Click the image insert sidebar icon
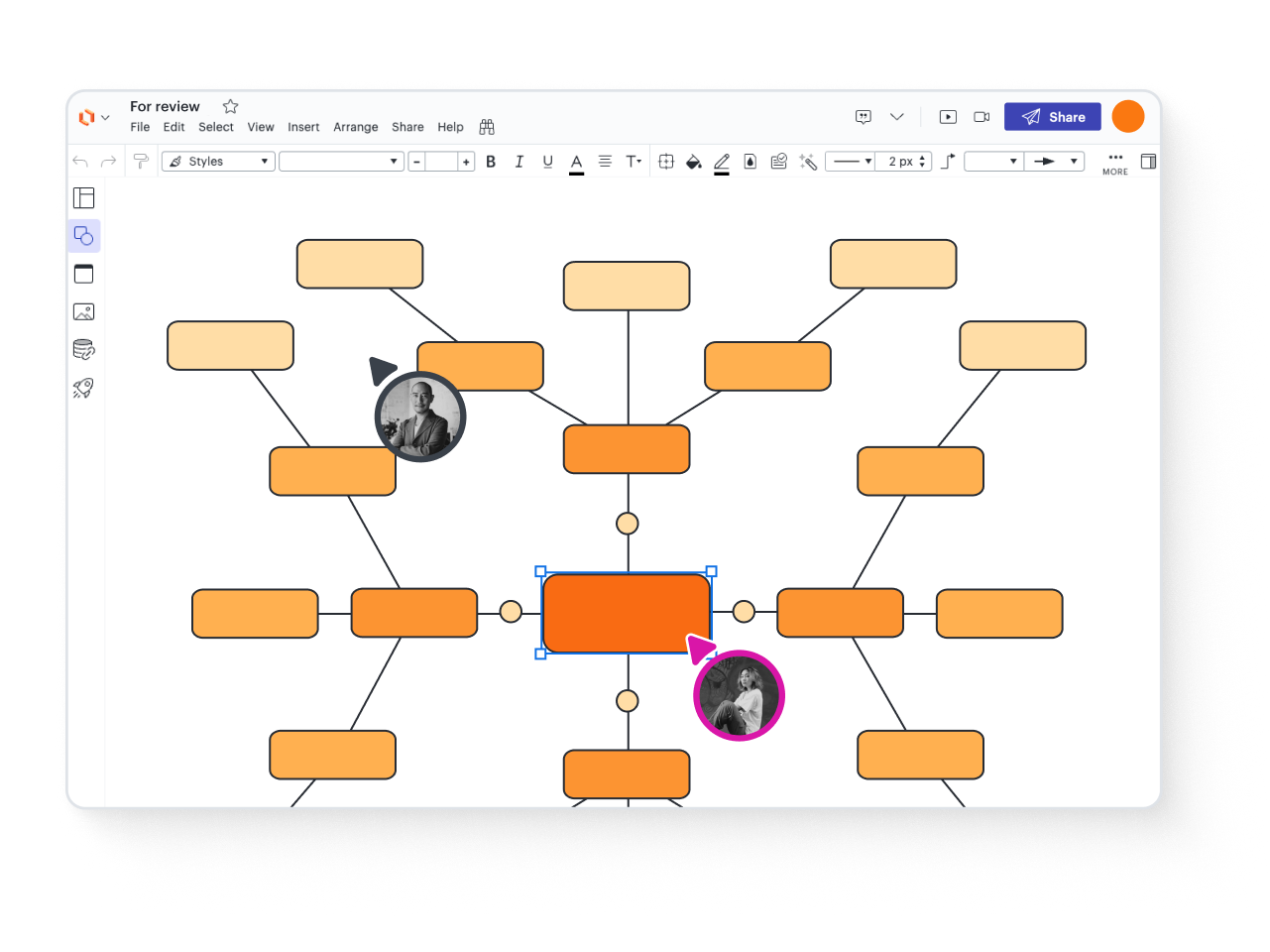 pos(84,312)
